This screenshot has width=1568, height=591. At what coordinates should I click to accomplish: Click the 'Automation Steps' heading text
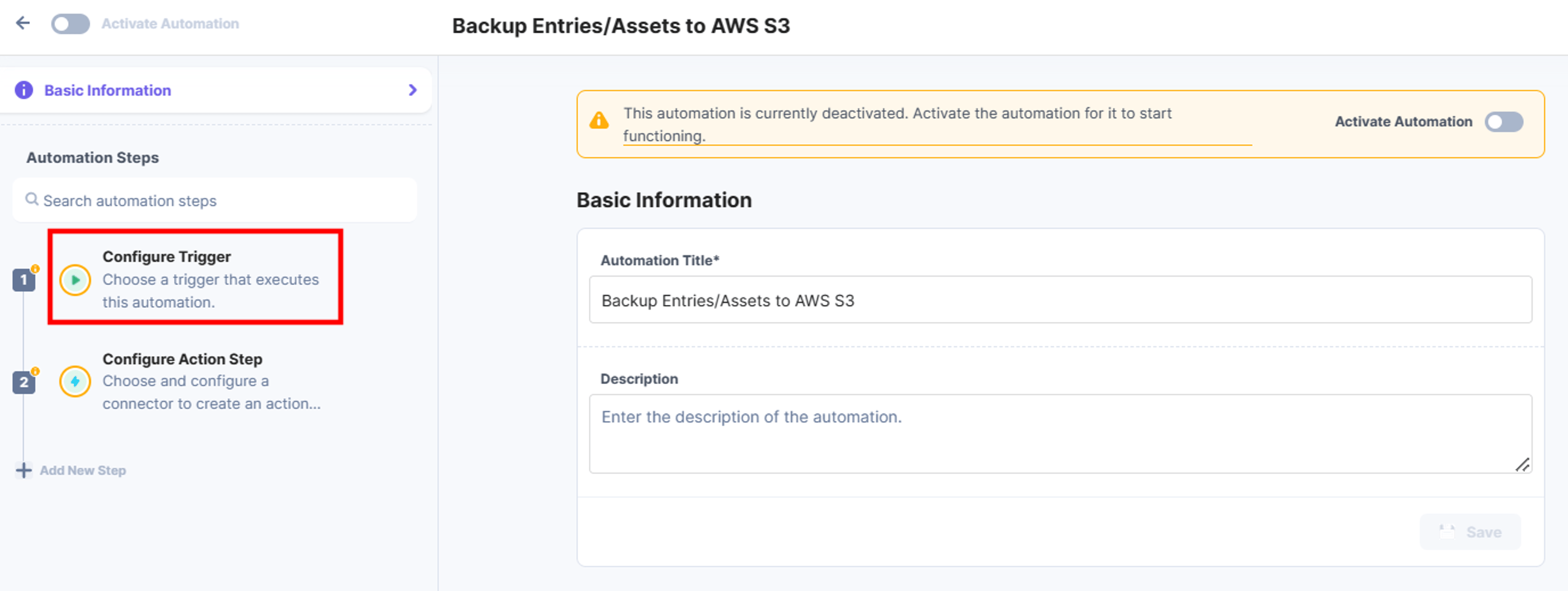coord(93,158)
